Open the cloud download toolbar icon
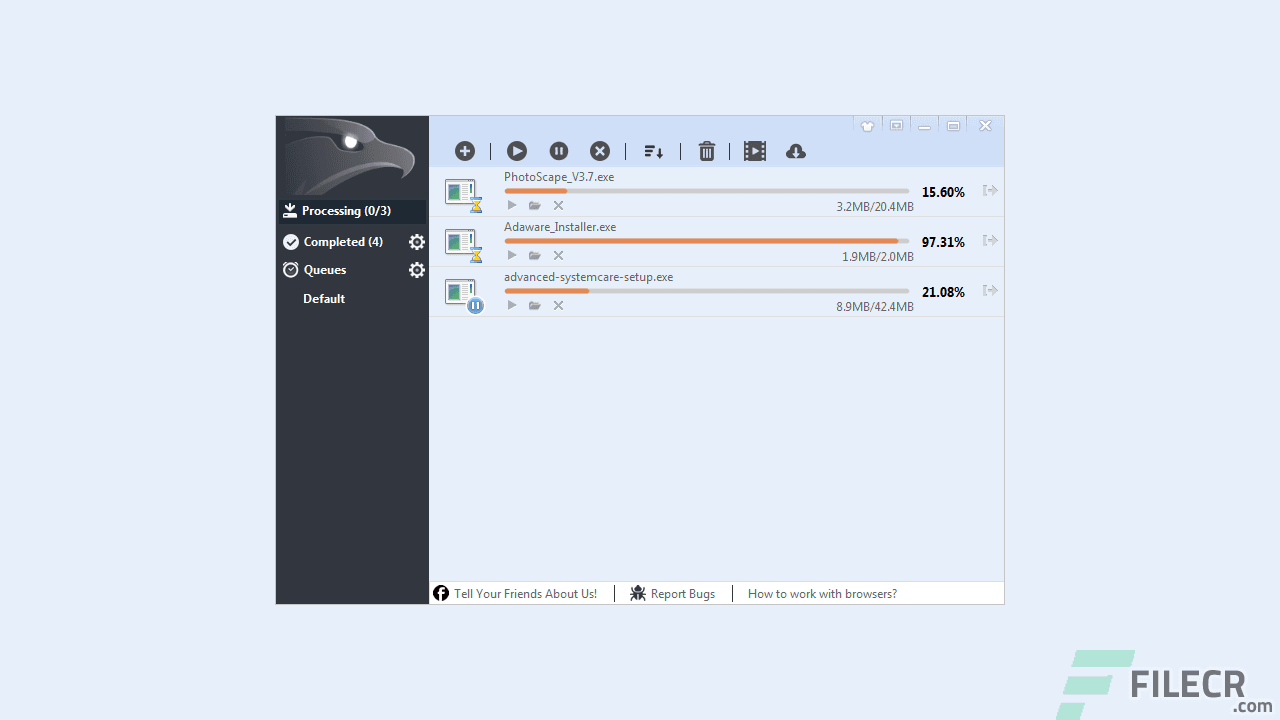Screen dimensions: 1280x720 coord(795,151)
